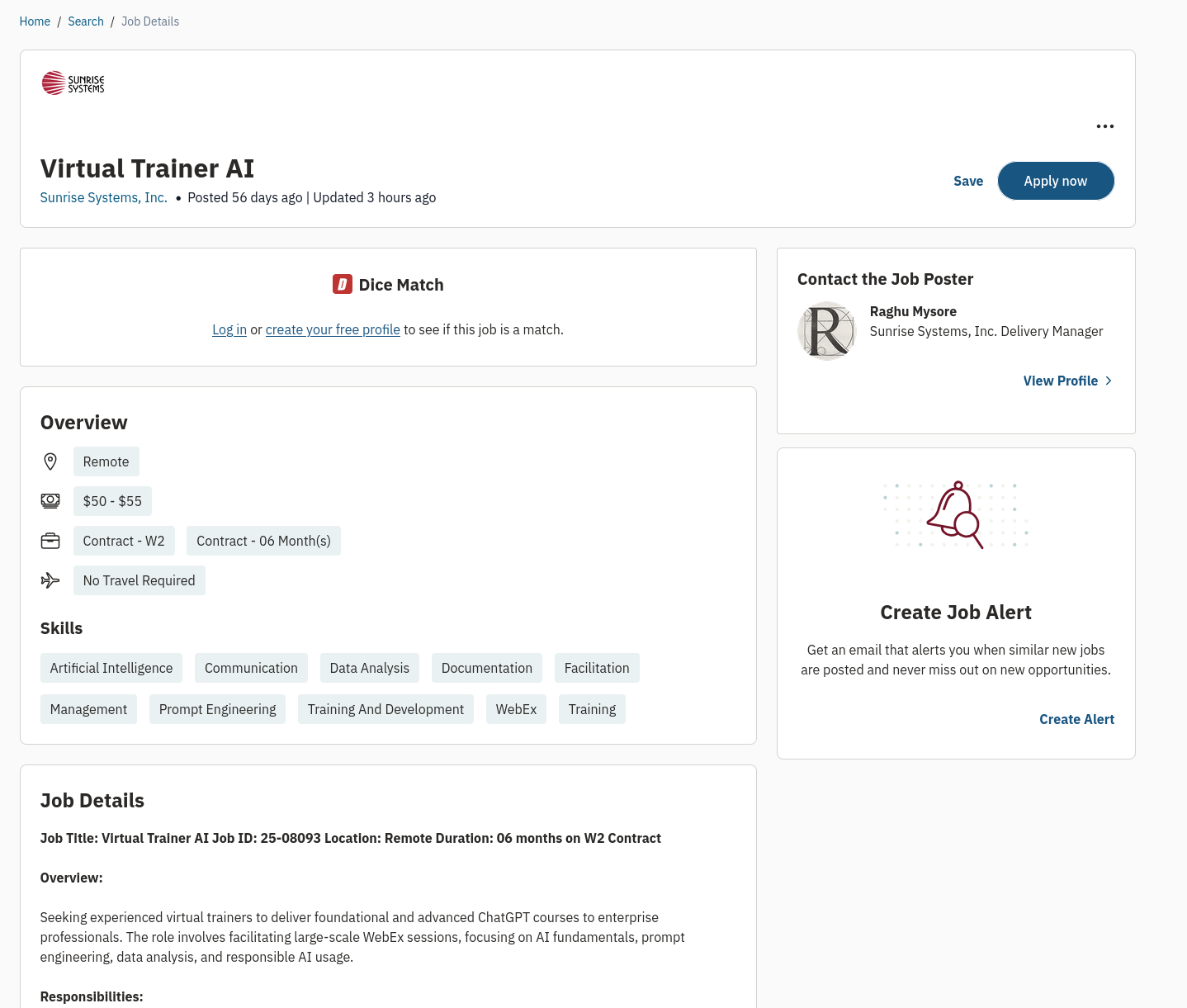Select the Training skill tag
The image size is (1187, 1008).
592,709
